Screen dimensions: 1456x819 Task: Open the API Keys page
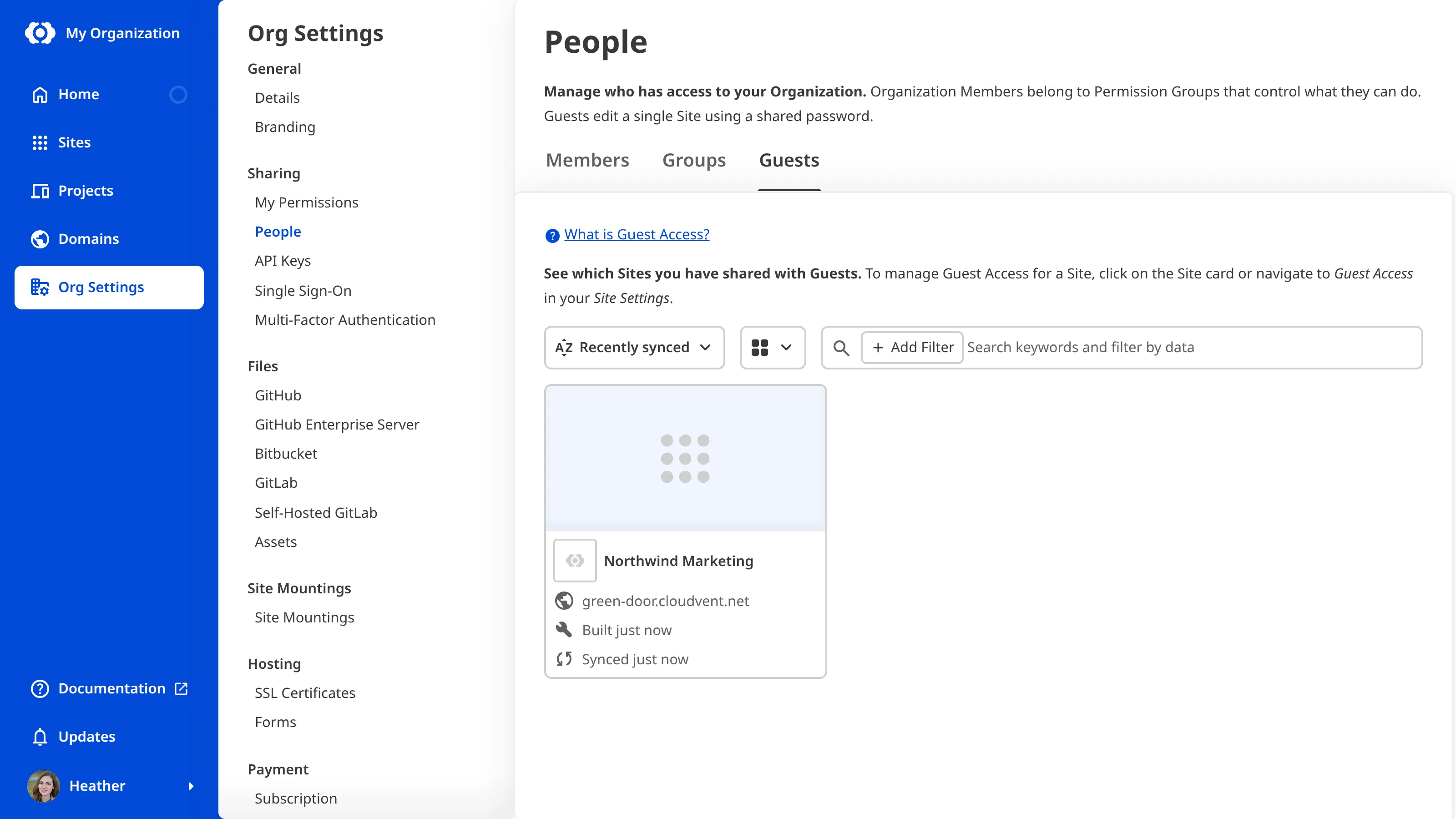tap(283, 261)
